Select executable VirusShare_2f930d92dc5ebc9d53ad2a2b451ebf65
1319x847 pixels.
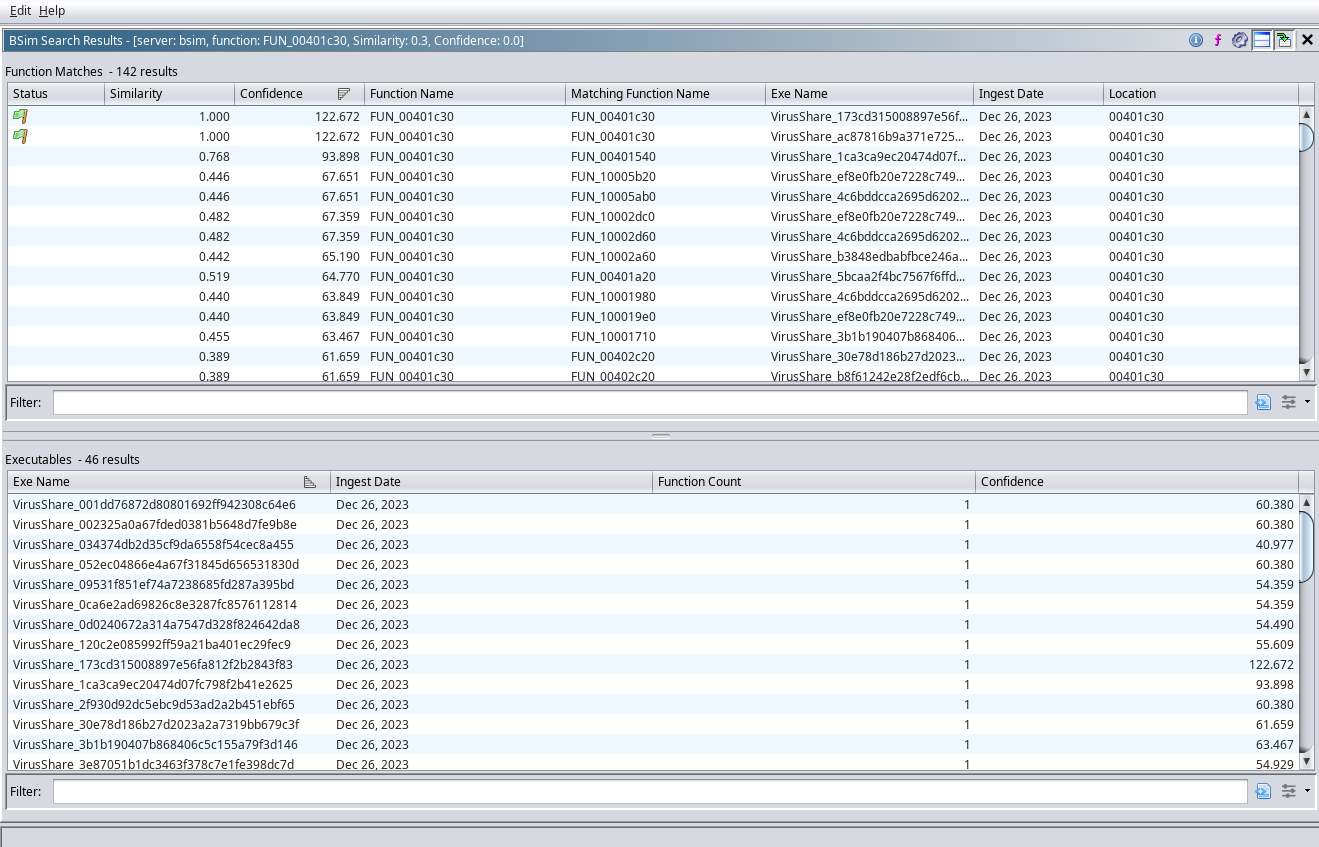pyautogui.click(x=153, y=704)
